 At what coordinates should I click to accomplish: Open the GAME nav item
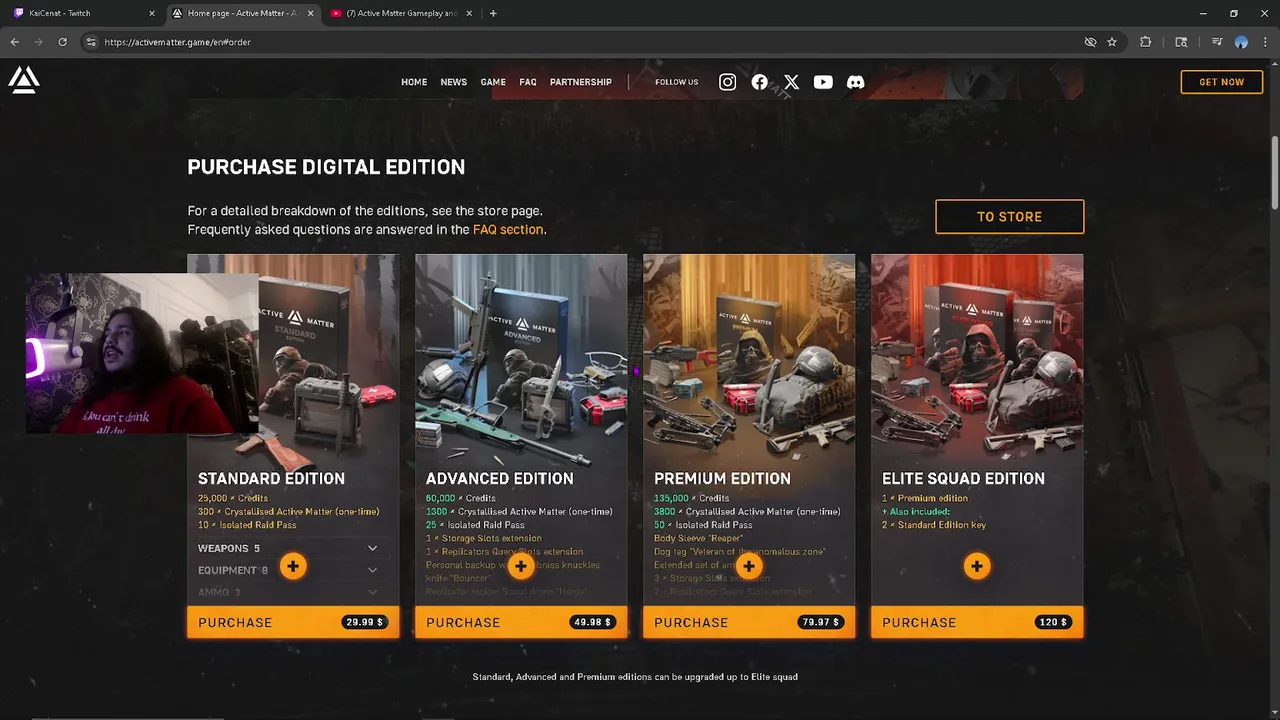(x=493, y=82)
